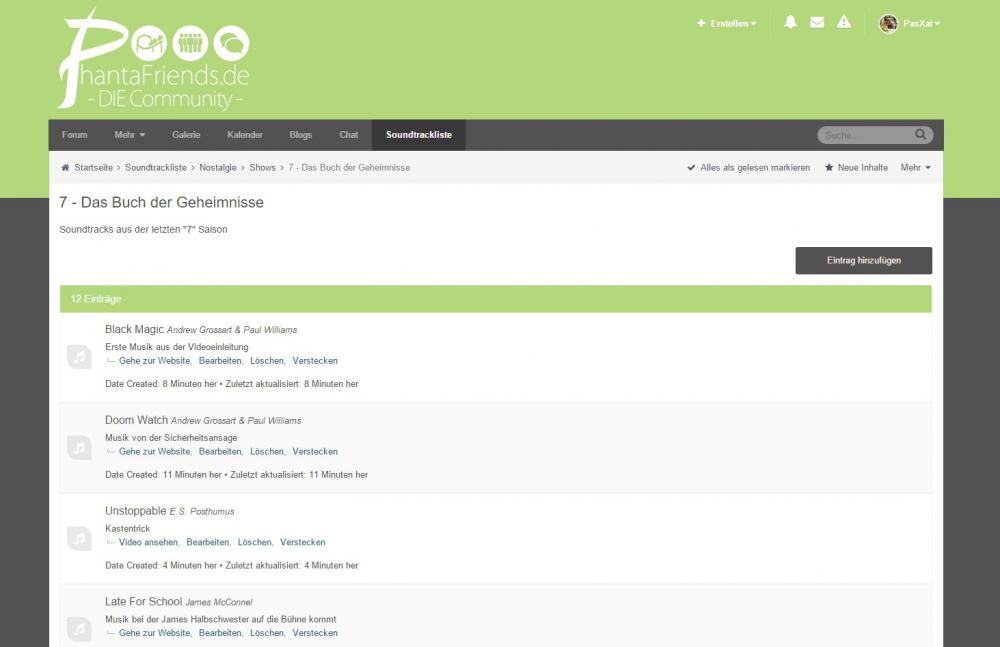Click Gehe zur Website for Black Magic
This screenshot has width=1000, height=647.
click(x=154, y=361)
